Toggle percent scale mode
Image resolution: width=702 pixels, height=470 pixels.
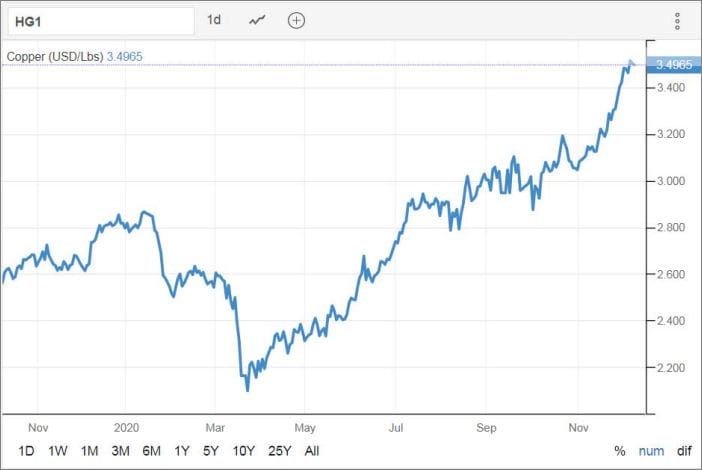point(619,451)
